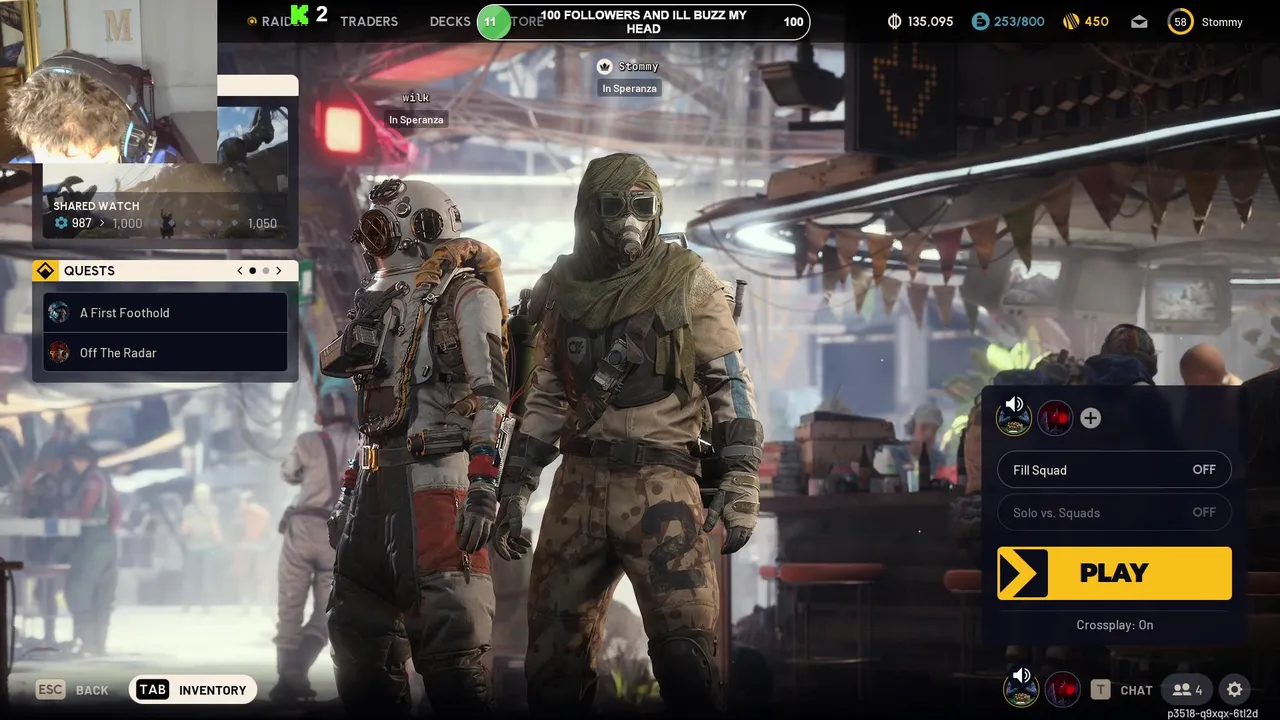This screenshot has height=720, width=1280.
Task: Start matchmaking with the PLAY button
Action: click(x=1114, y=573)
